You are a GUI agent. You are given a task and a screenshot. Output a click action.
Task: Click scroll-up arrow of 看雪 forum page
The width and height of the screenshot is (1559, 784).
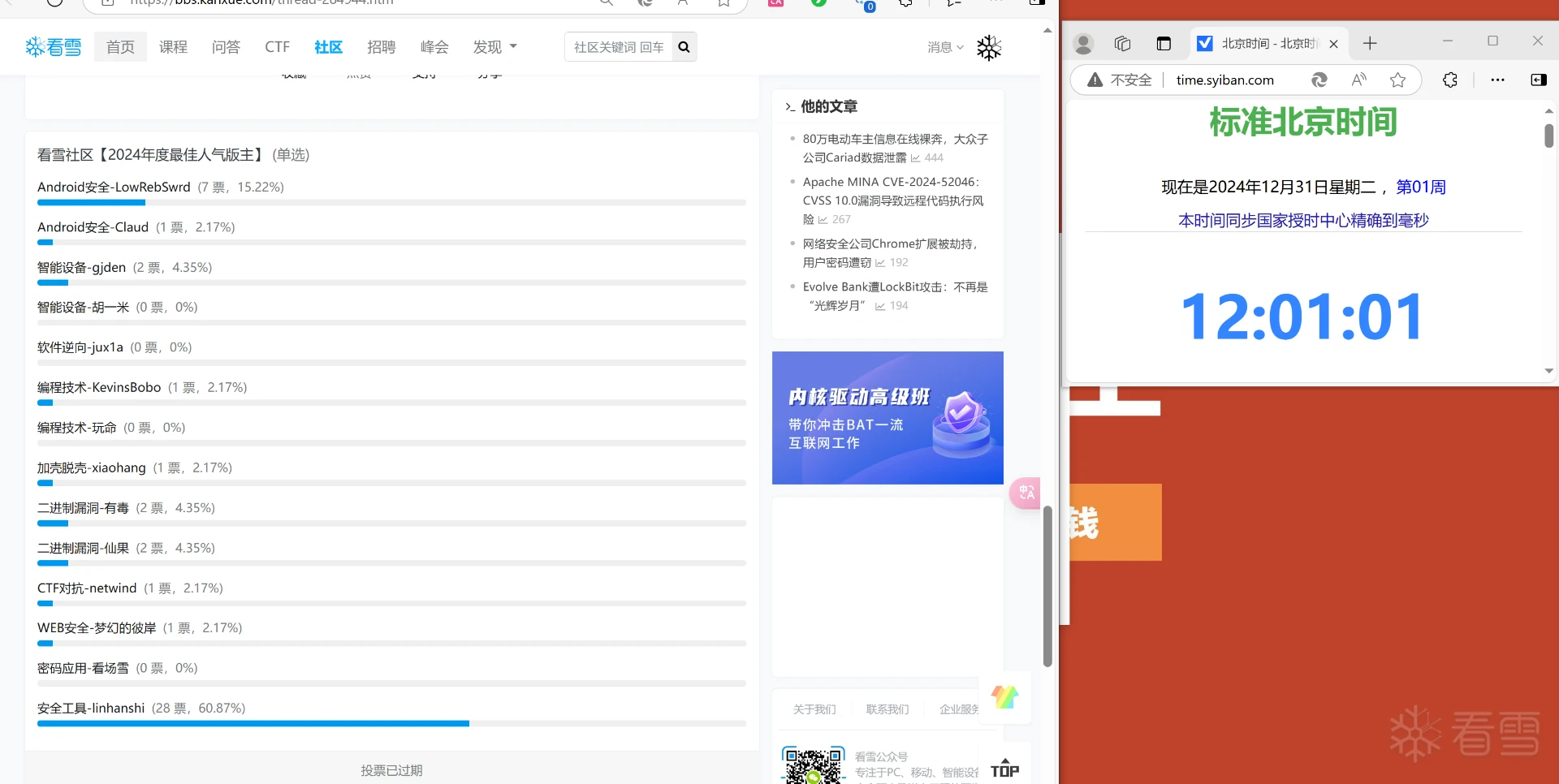[1047, 30]
